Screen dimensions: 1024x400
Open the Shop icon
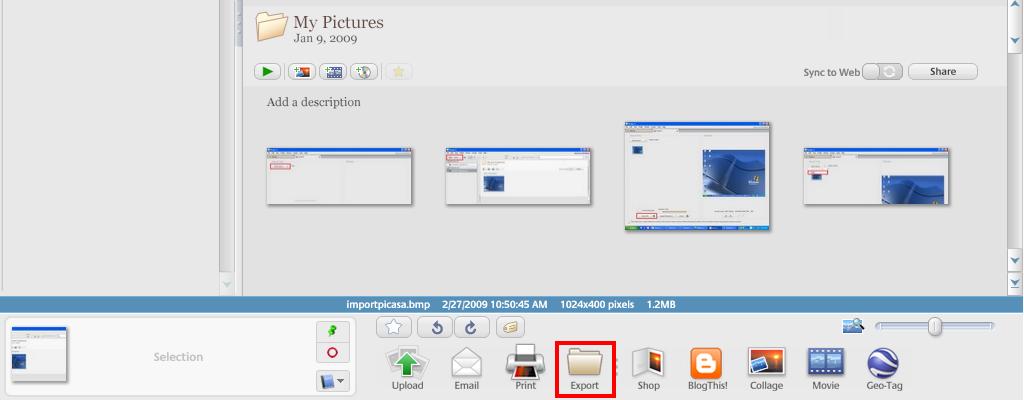pos(648,362)
